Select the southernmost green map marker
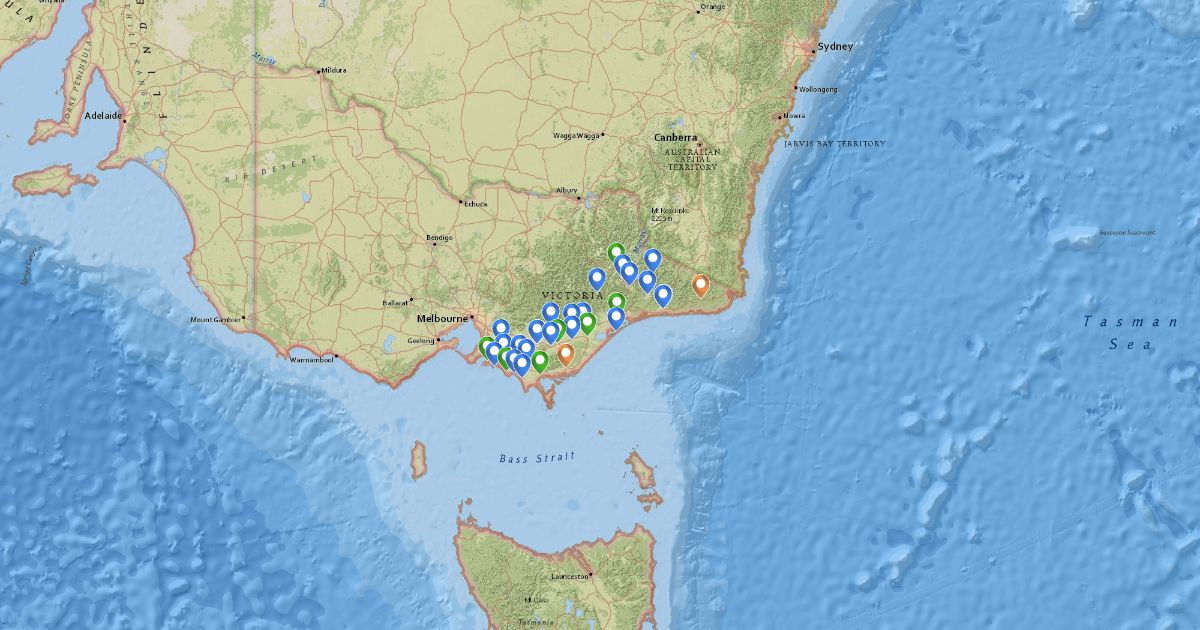 (540, 361)
